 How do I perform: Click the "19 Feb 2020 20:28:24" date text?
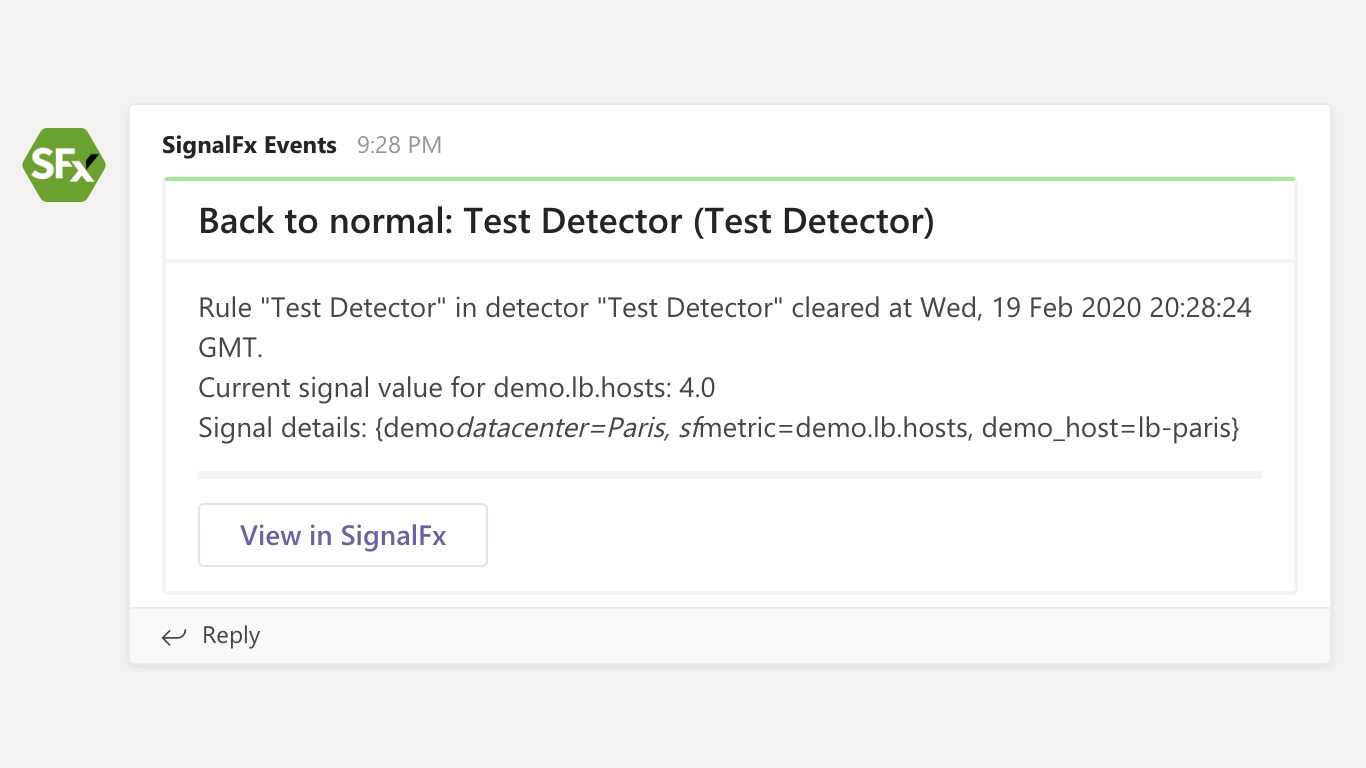(x=1121, y=307)
